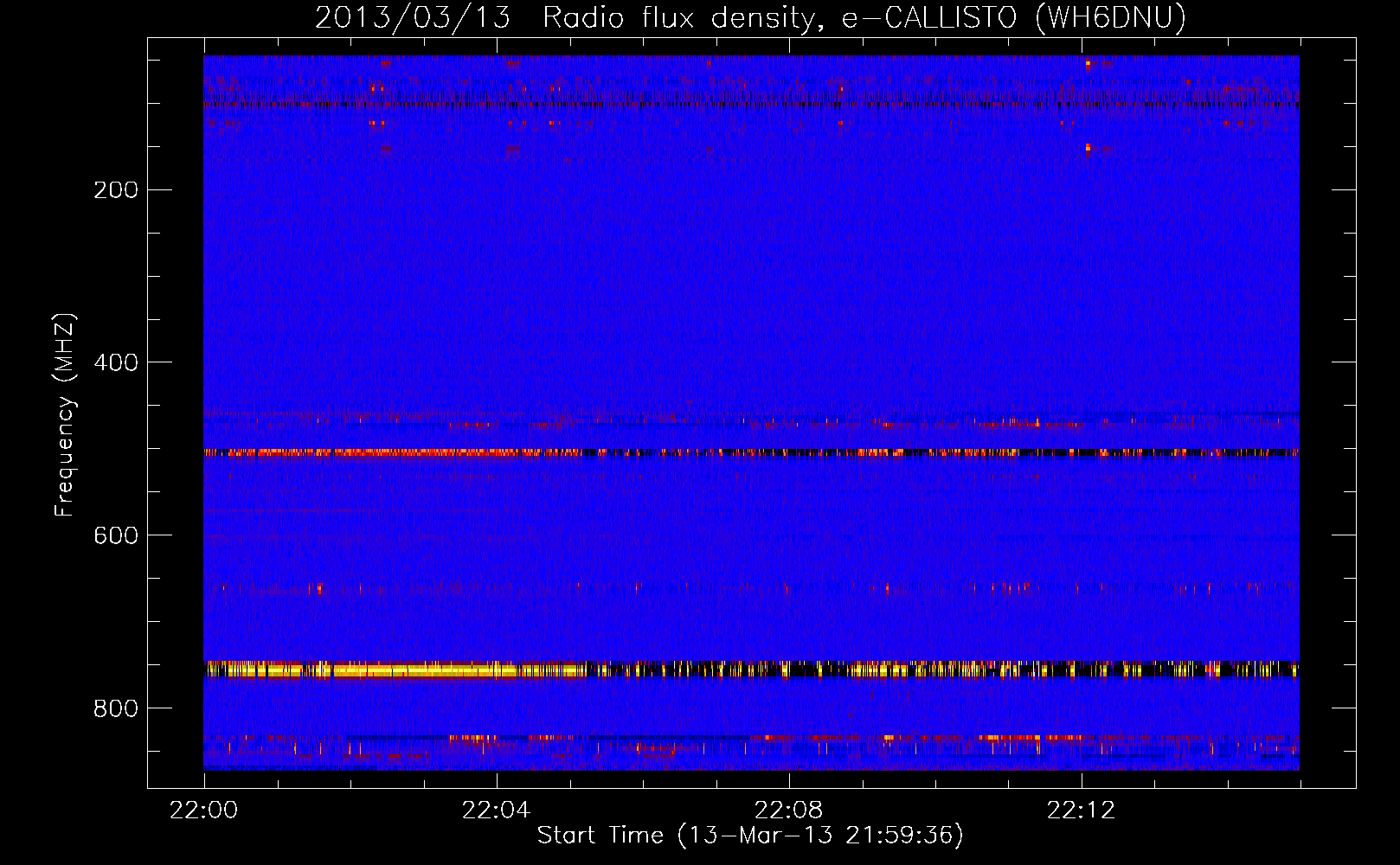
Task: Click the red interference band near 505 MHz
Action: point(751,452)
